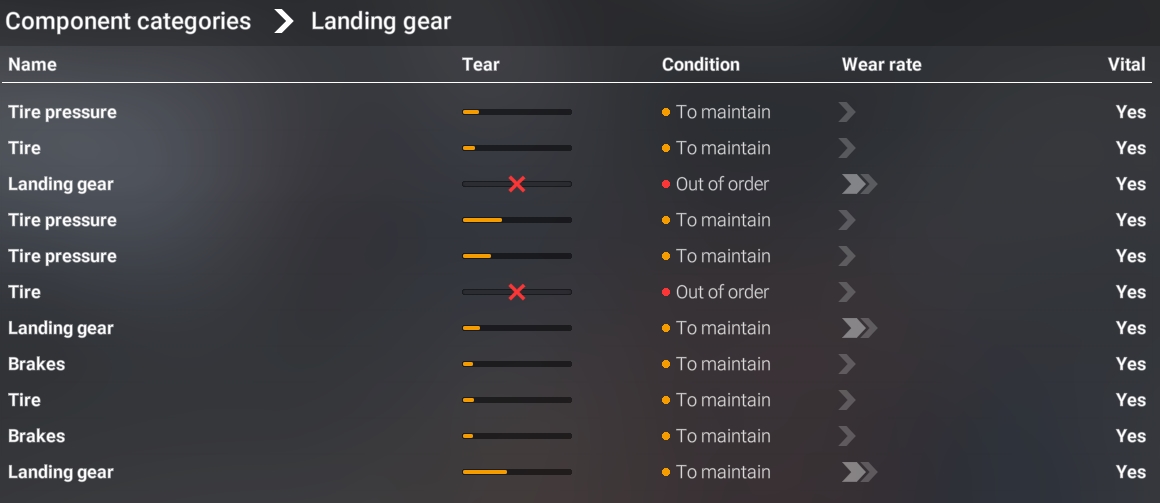The height and width of the screenshot is (503, 1160).
Task: Select the out-of-order Landing gear component name
Action: tap(61, 184)
